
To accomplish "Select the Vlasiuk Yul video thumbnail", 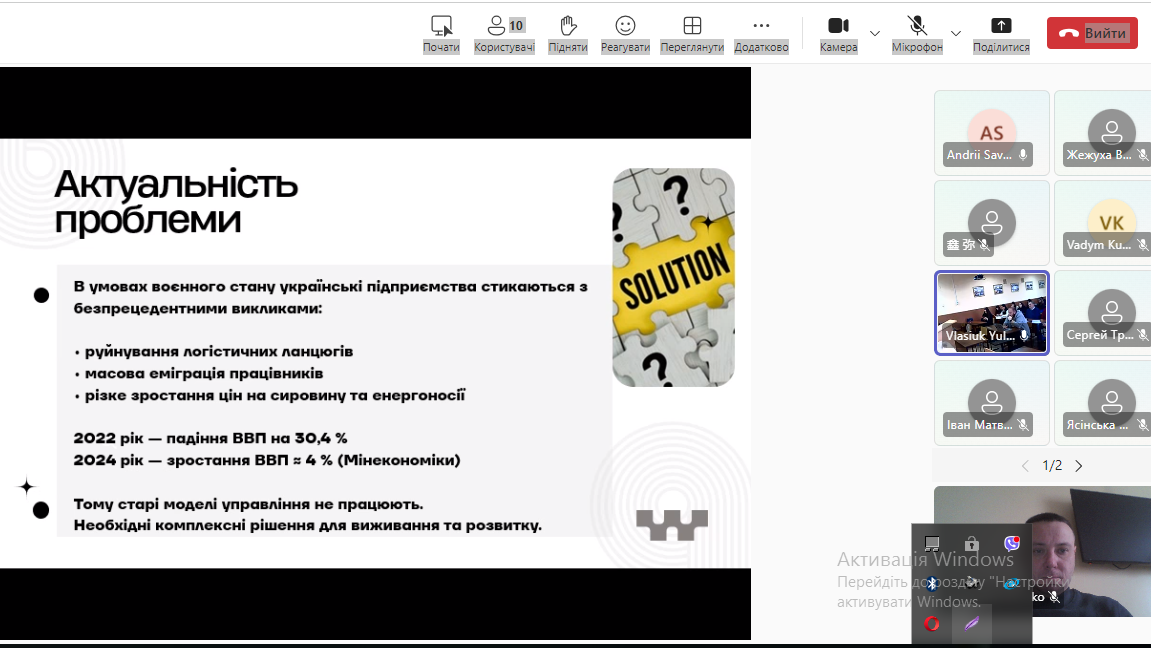I will pyautogui.click(x=991, y=313).
